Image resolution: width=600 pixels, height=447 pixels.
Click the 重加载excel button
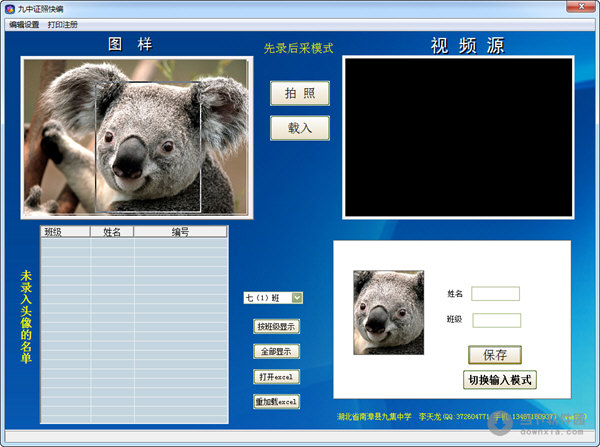click(x=276, y=401)
